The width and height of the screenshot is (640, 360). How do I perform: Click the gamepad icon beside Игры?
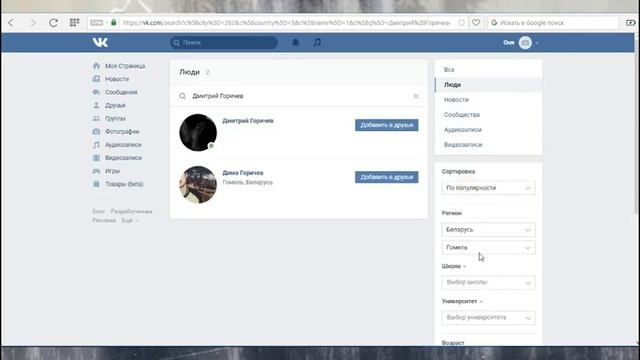pyautogui.click(x=96, y=171)
